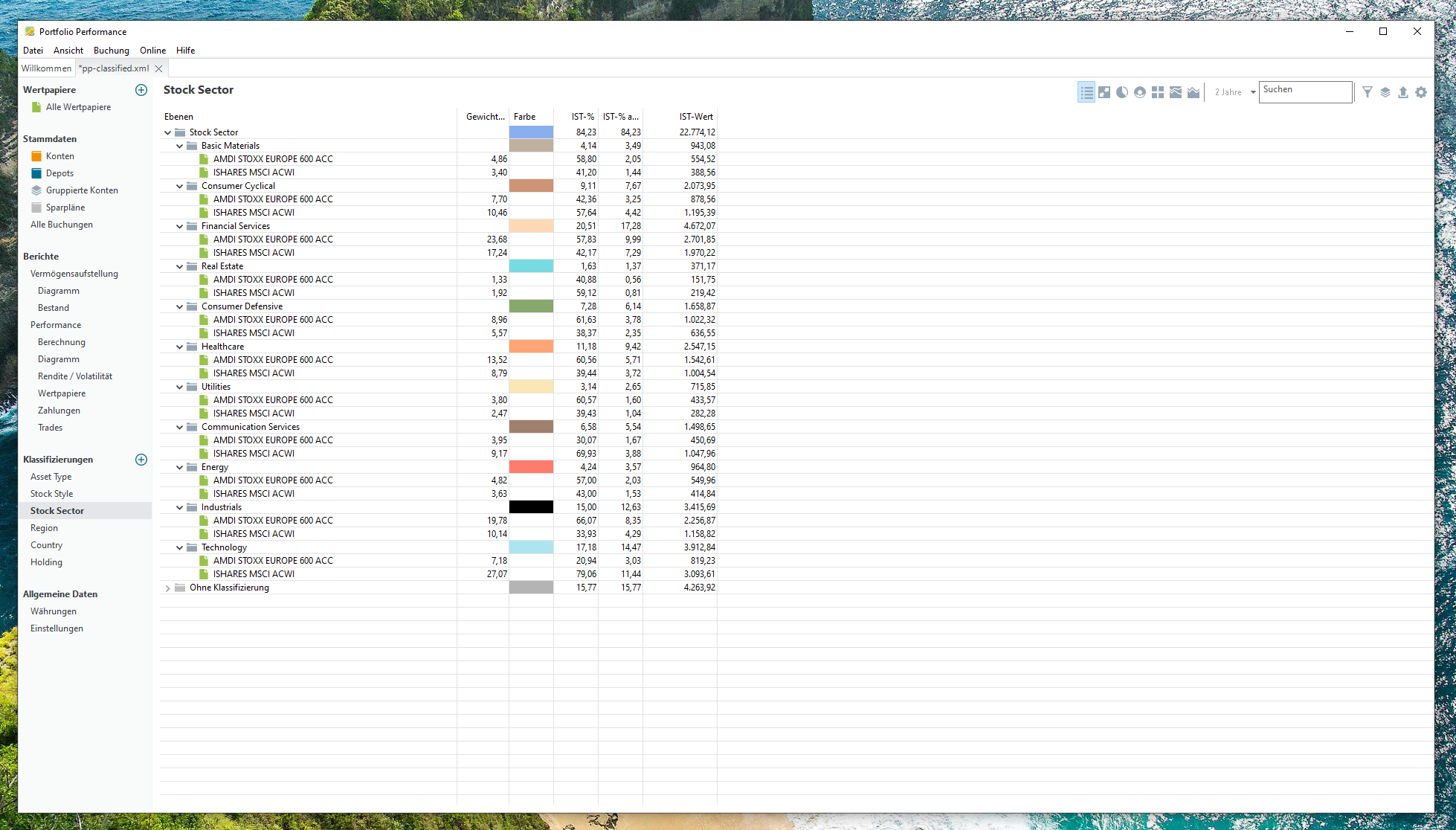The width and height of the screenshot is (1456, 830).
Task: Click the IST-Wert value 3.093,61
Action: tap(700, 574)
